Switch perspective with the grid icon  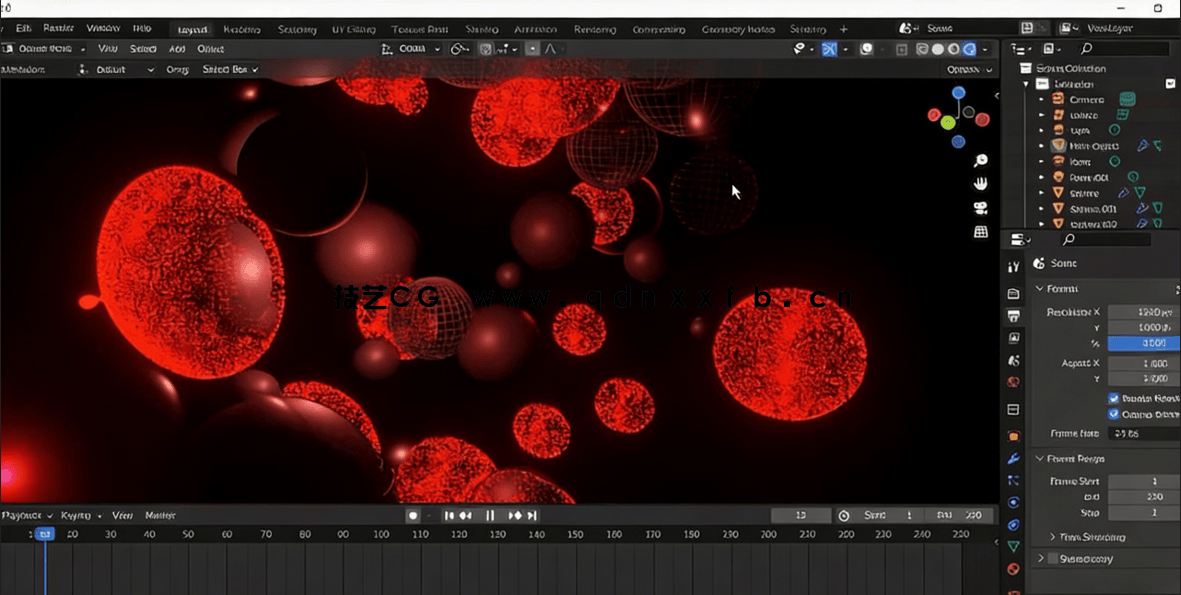[981, 232]
